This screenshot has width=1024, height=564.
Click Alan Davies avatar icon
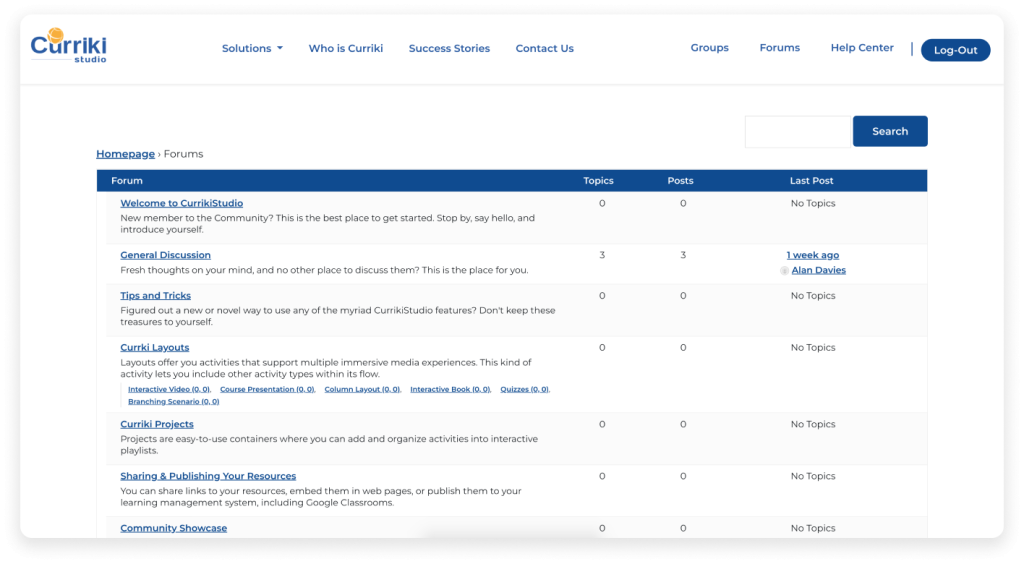[x=784, y=270]
